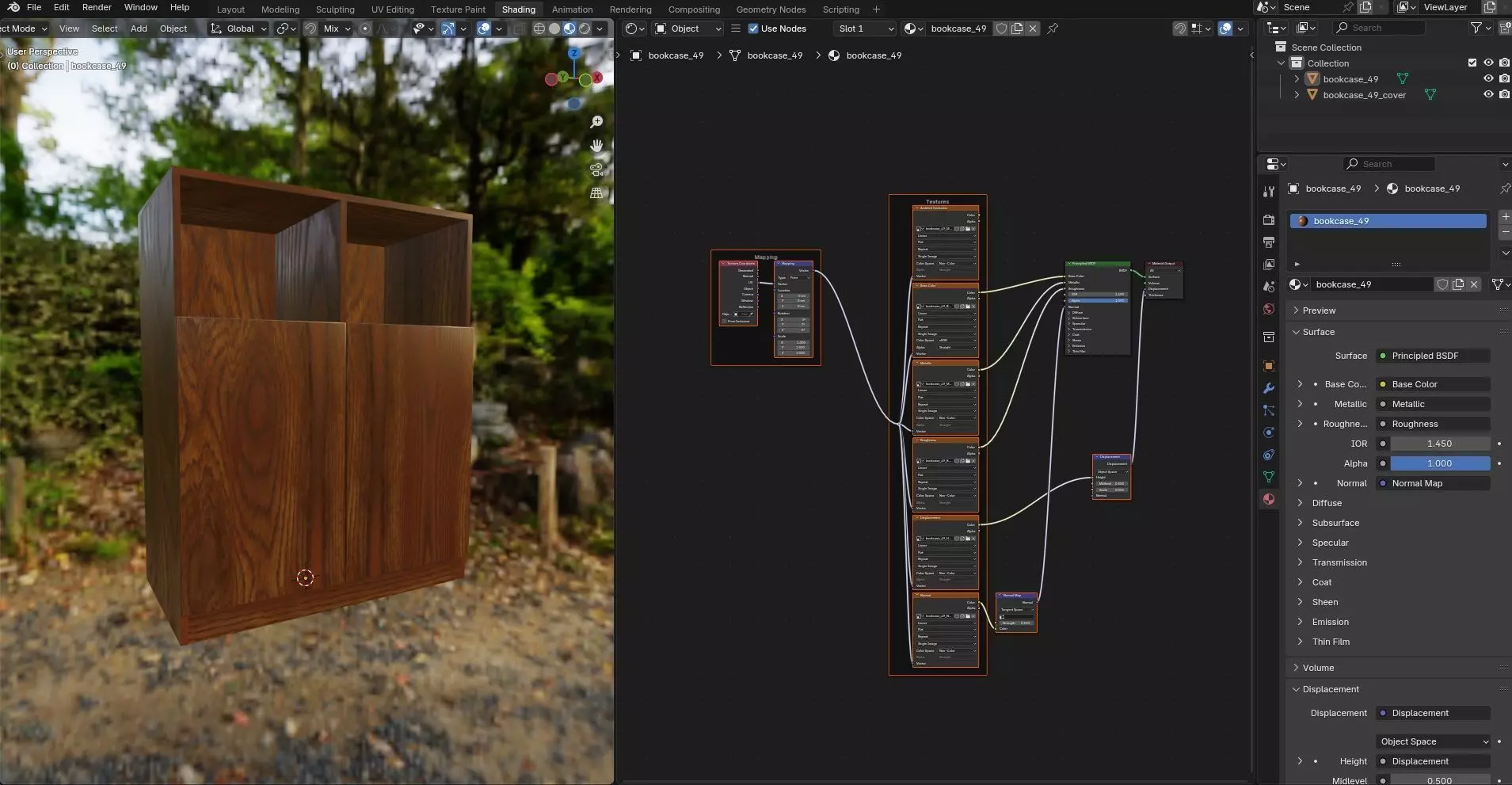The image size is (1512, 785).
Task: Open the Object Space displacement dropdown
Action: coord(1434,741)
